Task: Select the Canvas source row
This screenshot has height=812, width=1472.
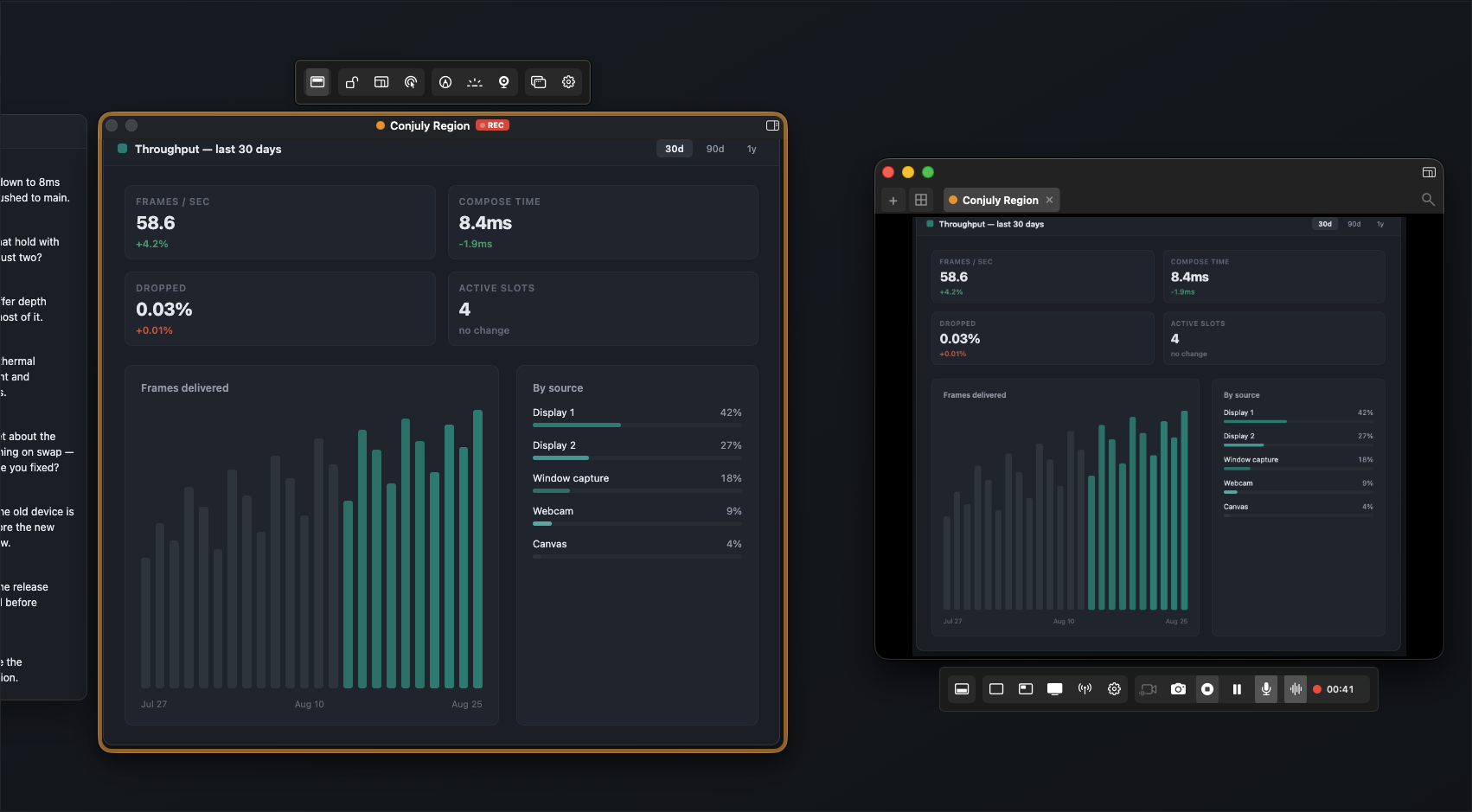Action: 637,548
